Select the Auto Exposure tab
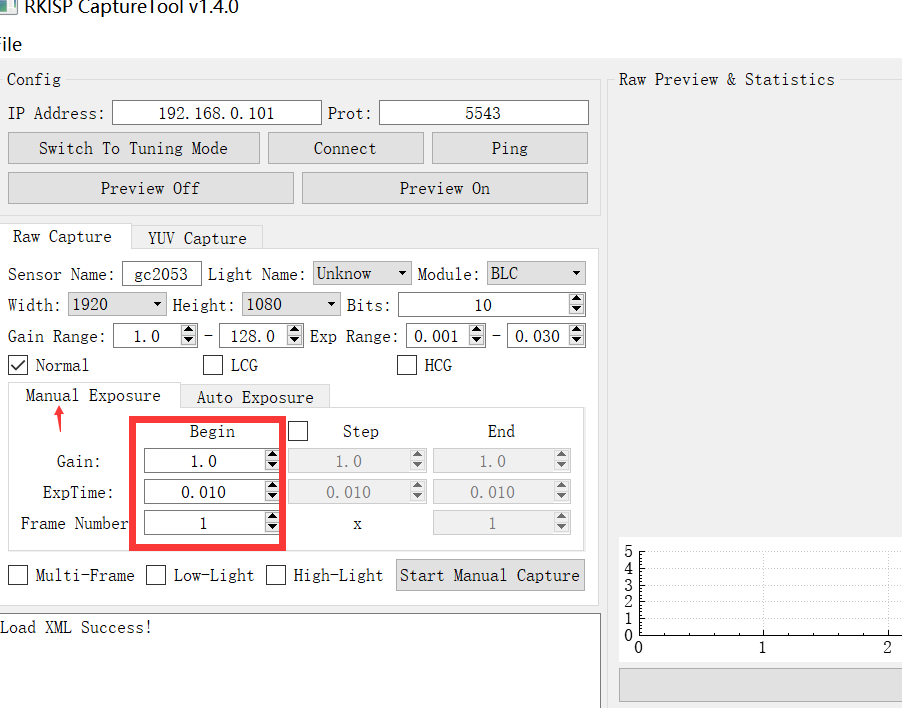The height and width of the screenshot is (708, 902). tap(254, 396)
